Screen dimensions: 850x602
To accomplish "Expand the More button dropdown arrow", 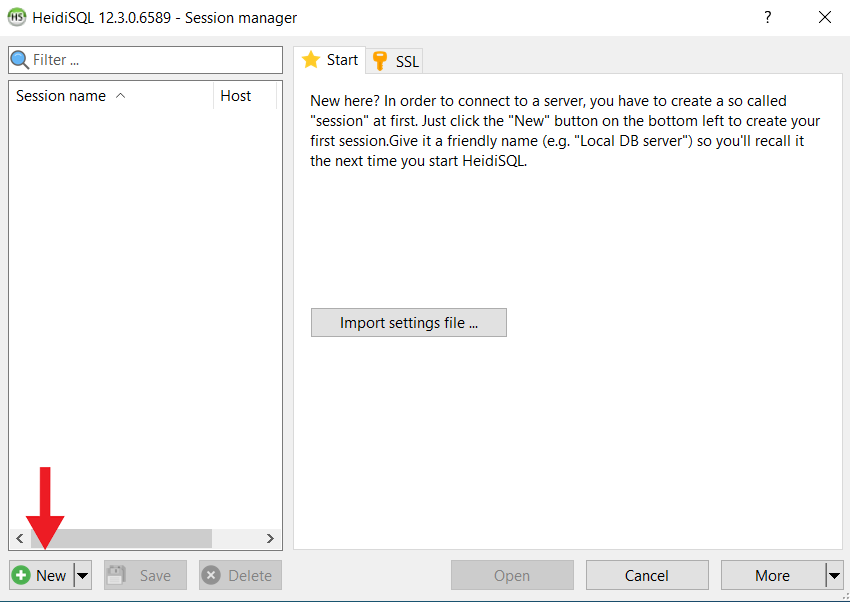I will click(x=835, y=575).
